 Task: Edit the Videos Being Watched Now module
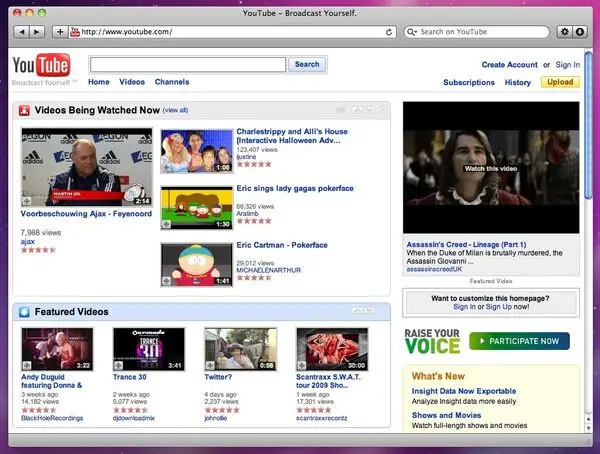click(x=340, y=110)
